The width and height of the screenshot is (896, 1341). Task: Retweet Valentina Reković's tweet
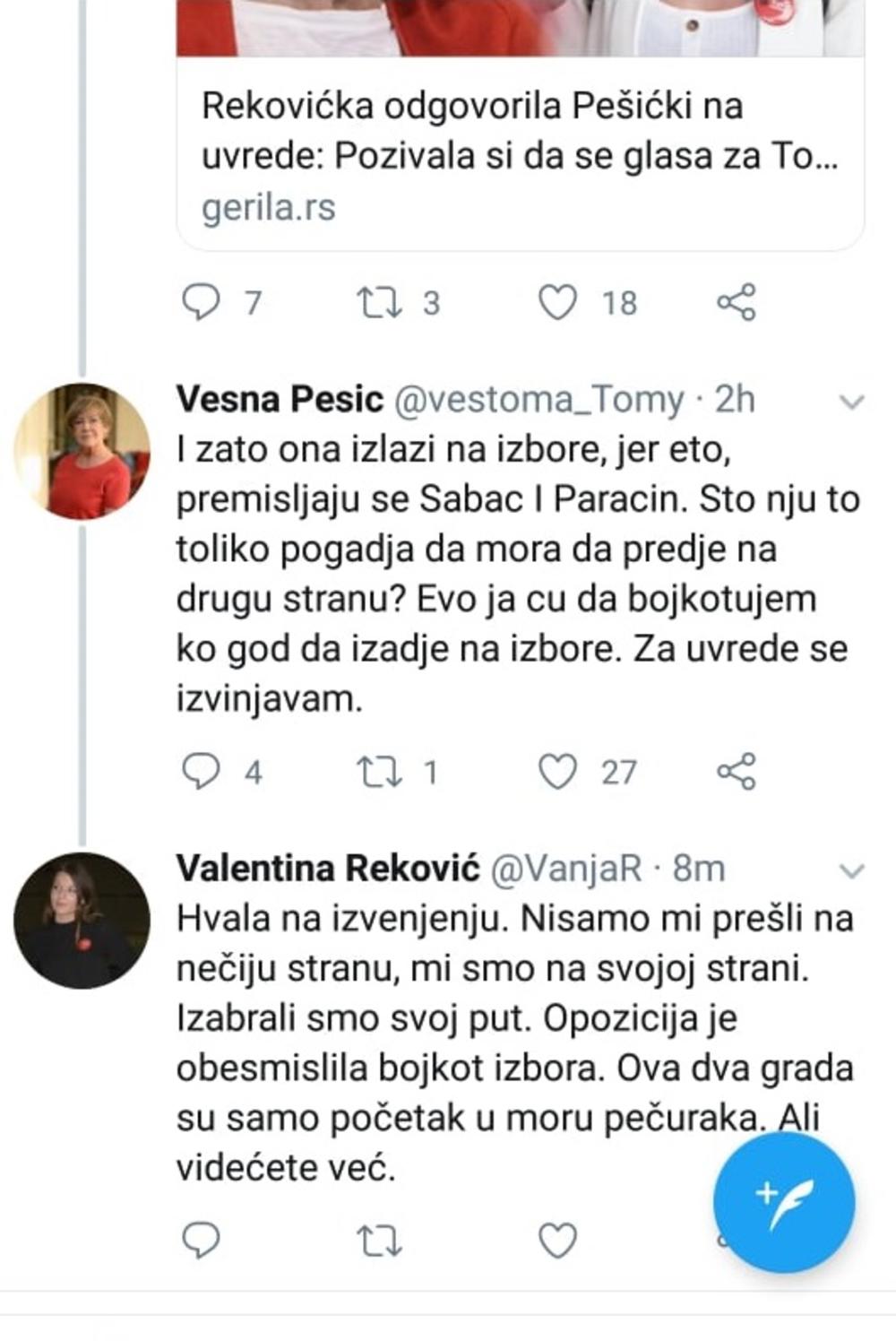(381, 1241)
